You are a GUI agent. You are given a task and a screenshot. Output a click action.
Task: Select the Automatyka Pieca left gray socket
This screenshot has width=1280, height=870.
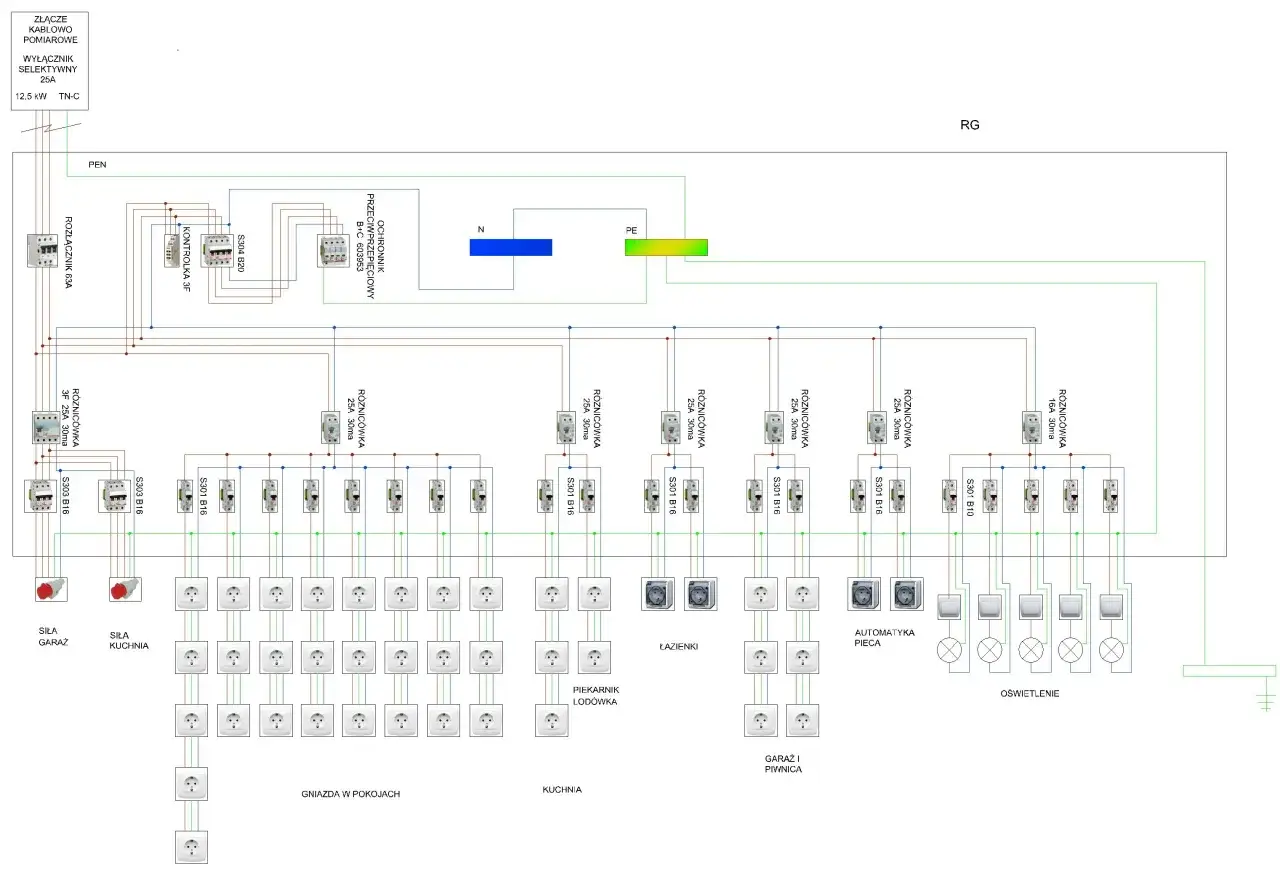(x=864, y=594)
